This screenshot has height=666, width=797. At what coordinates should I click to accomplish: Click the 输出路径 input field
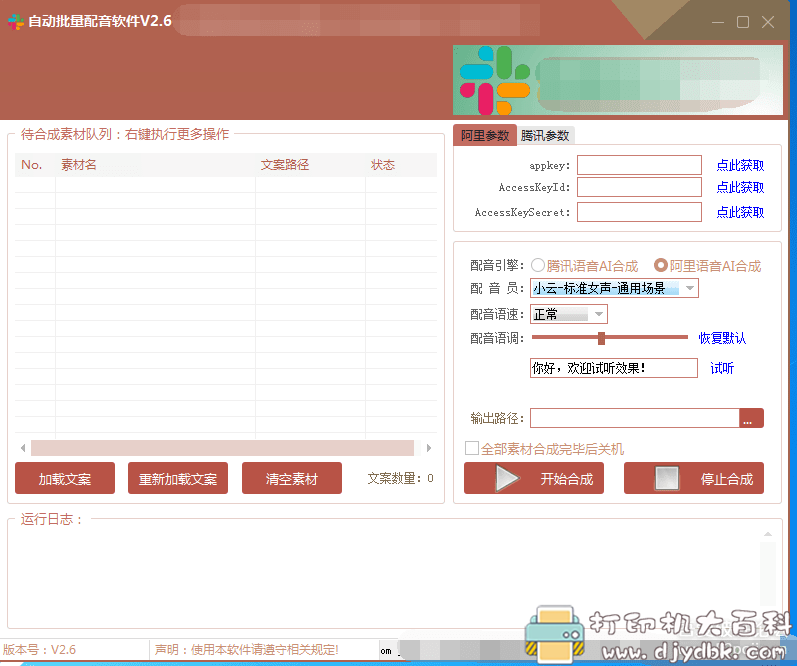(634, 418)
